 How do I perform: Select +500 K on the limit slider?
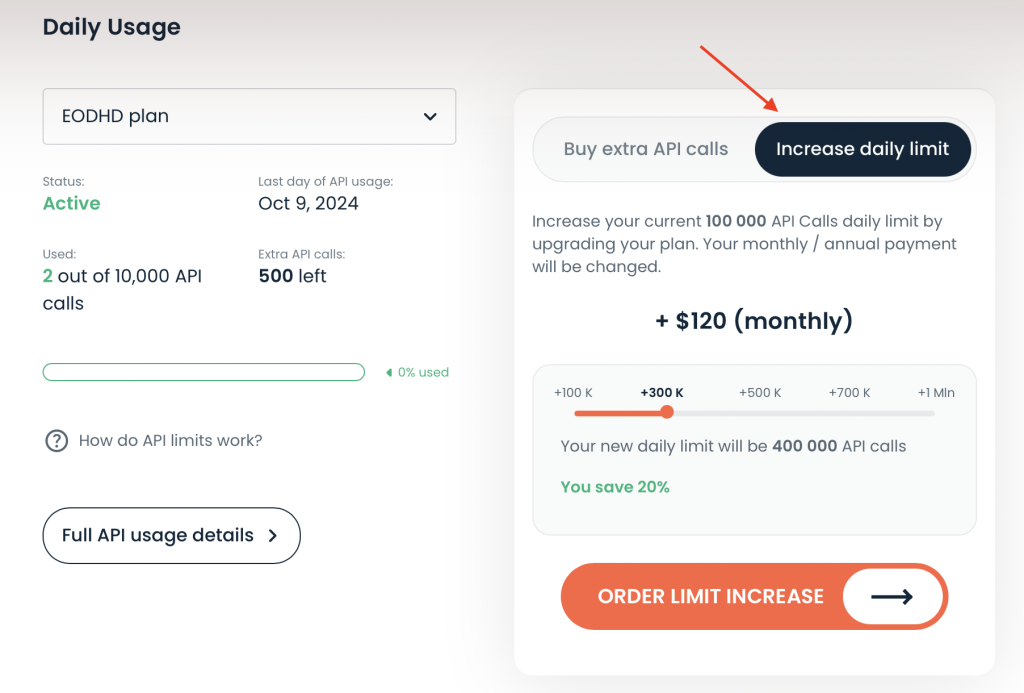pos(760,411)
